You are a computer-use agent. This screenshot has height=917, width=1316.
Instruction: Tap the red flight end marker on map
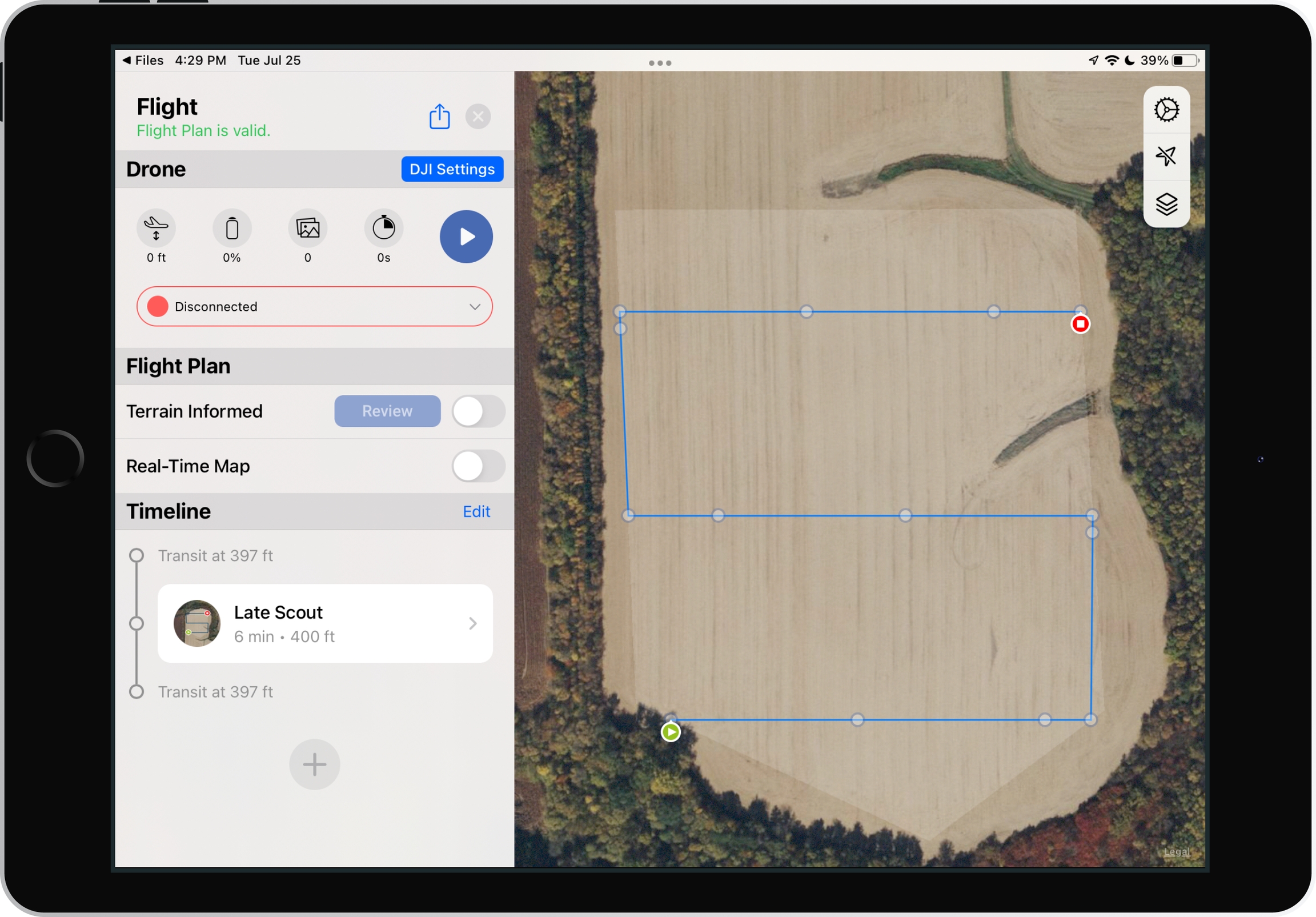click(x=1080, y=324)
